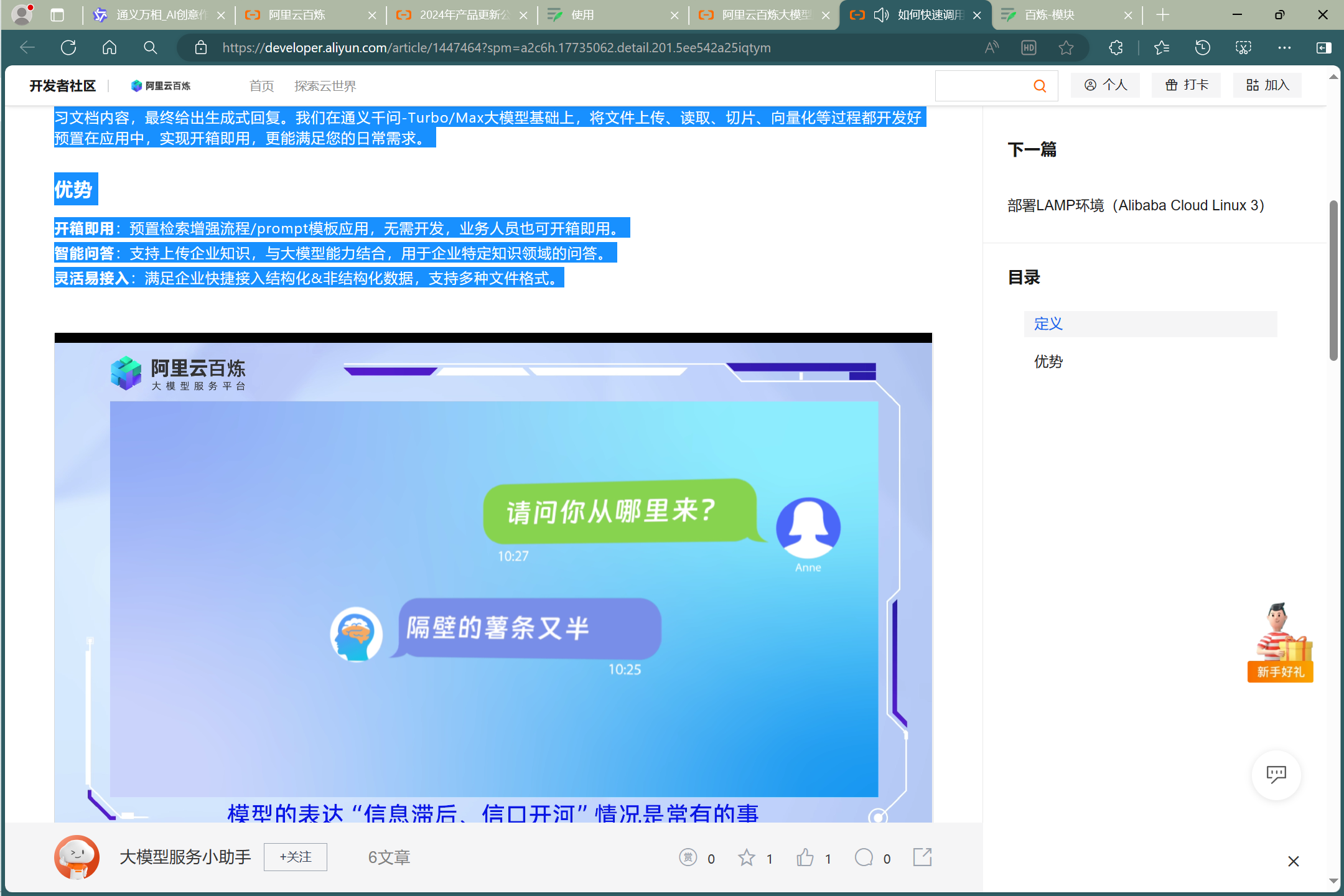The height and width of the screenshot is (896, 1344).
Task: Like the article with thumbs-up icon
Action: coord(805,857)
